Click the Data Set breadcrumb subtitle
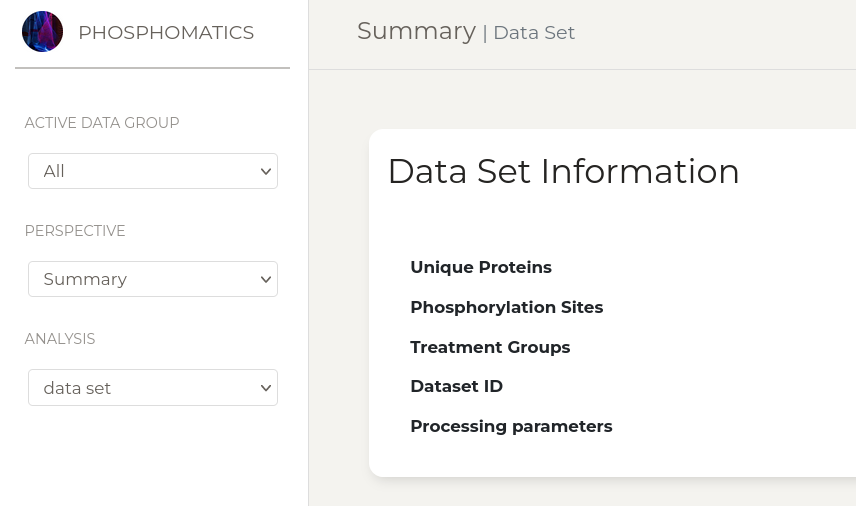Screen dimensions: 856x506 pos(534,33)
